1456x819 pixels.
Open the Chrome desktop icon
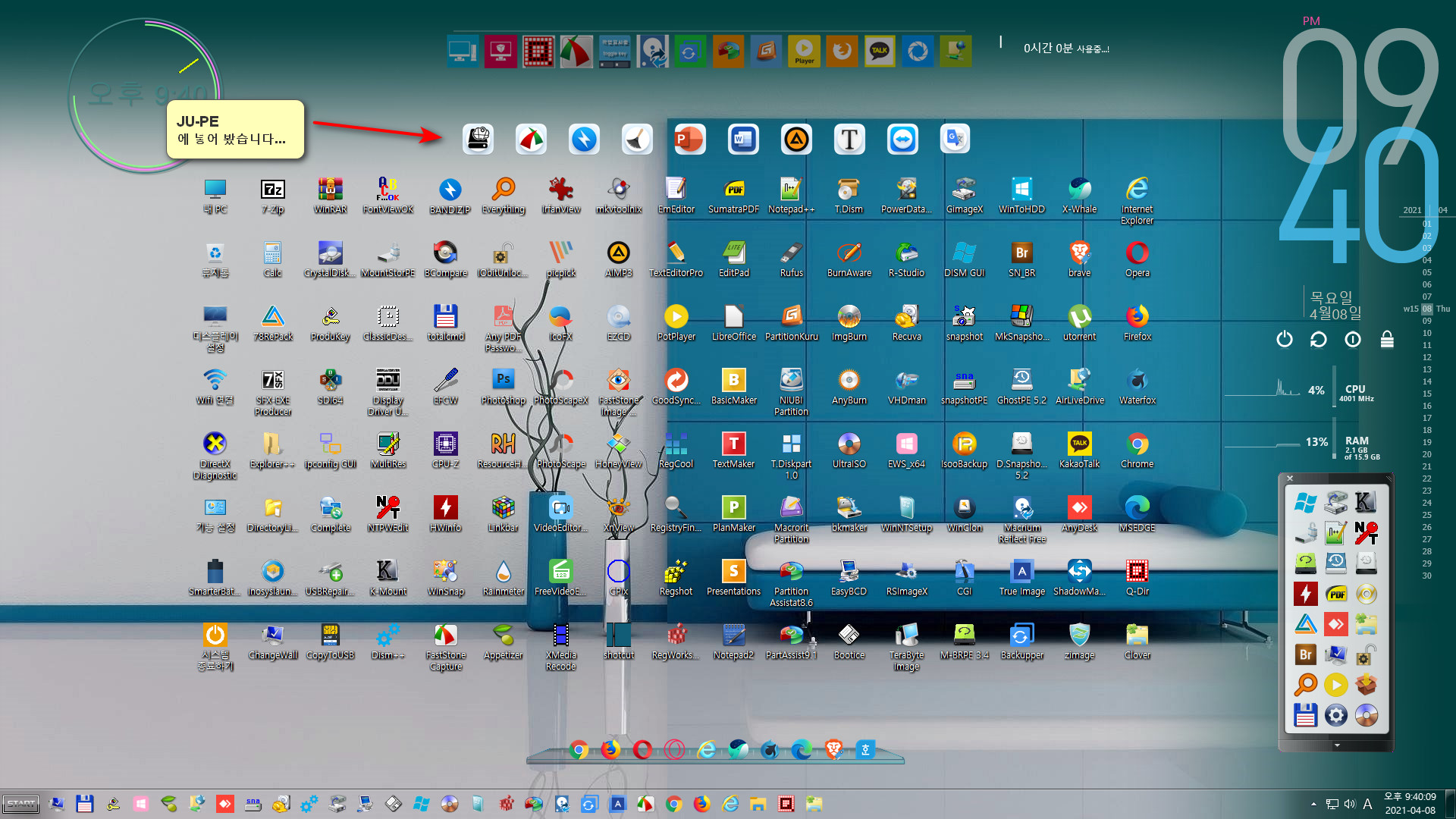1137,450
